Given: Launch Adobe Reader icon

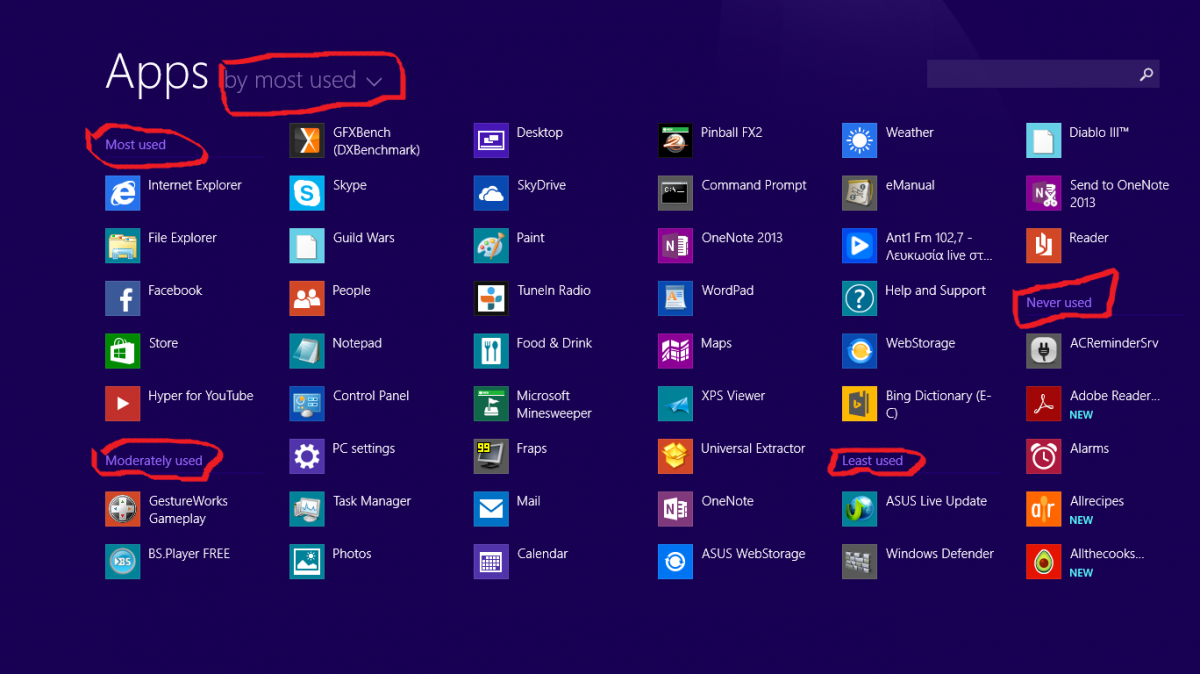Looking at the screenshot, I should 1044,404.
